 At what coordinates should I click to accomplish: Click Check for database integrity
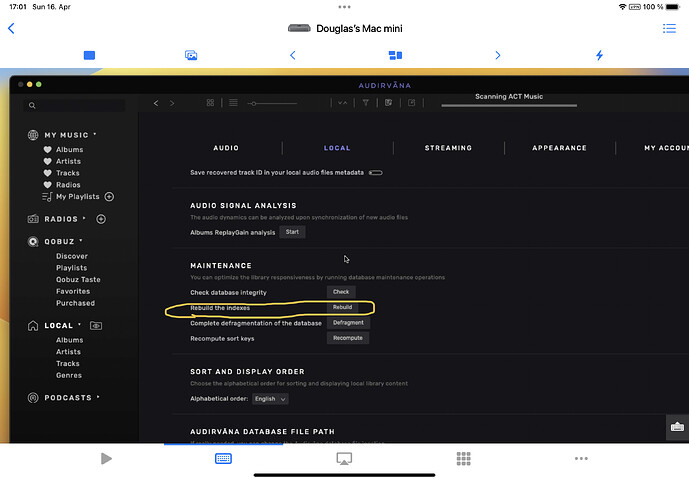(341, 292)
